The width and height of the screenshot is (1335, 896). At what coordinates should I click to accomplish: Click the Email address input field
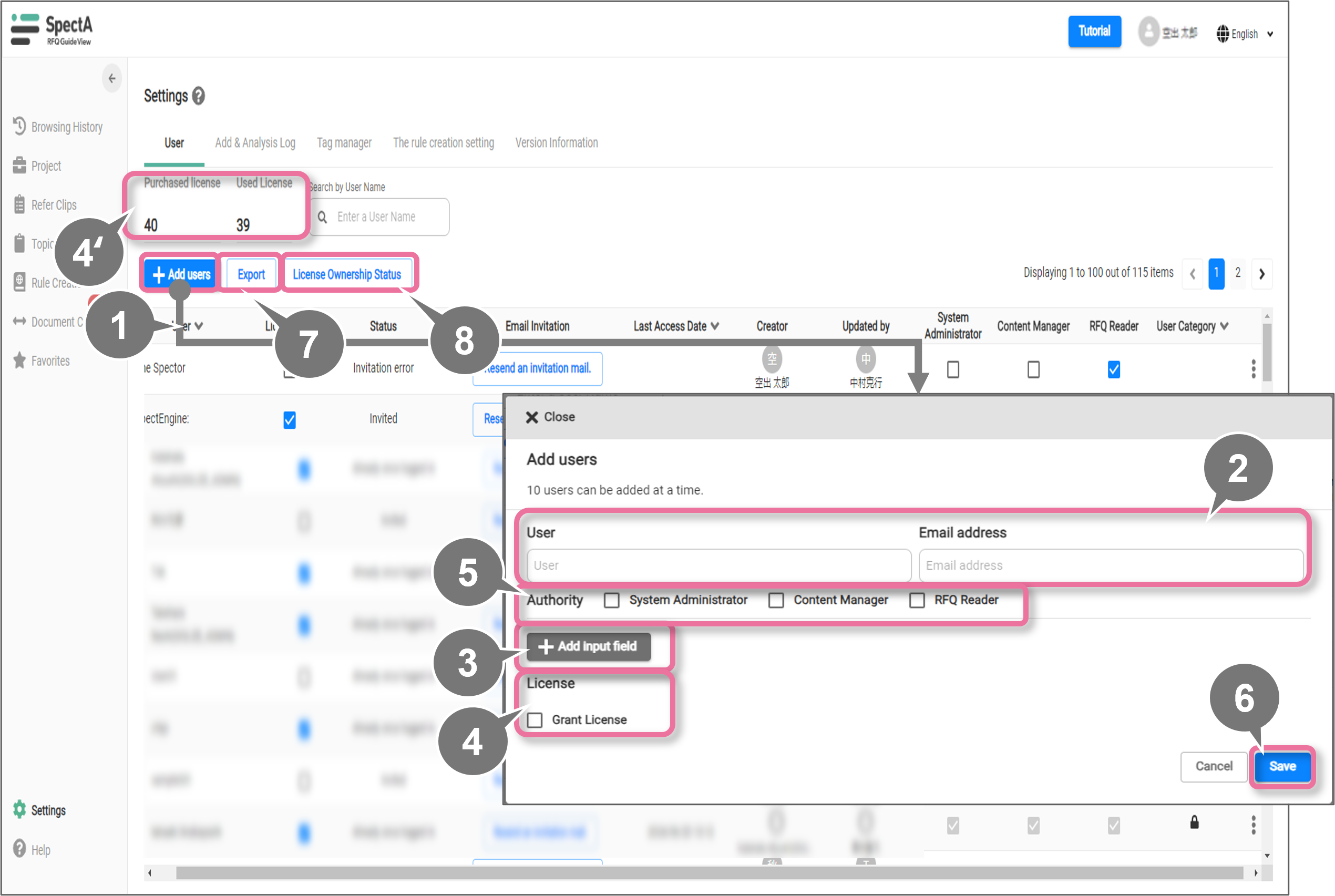[x=1110, y=565]
